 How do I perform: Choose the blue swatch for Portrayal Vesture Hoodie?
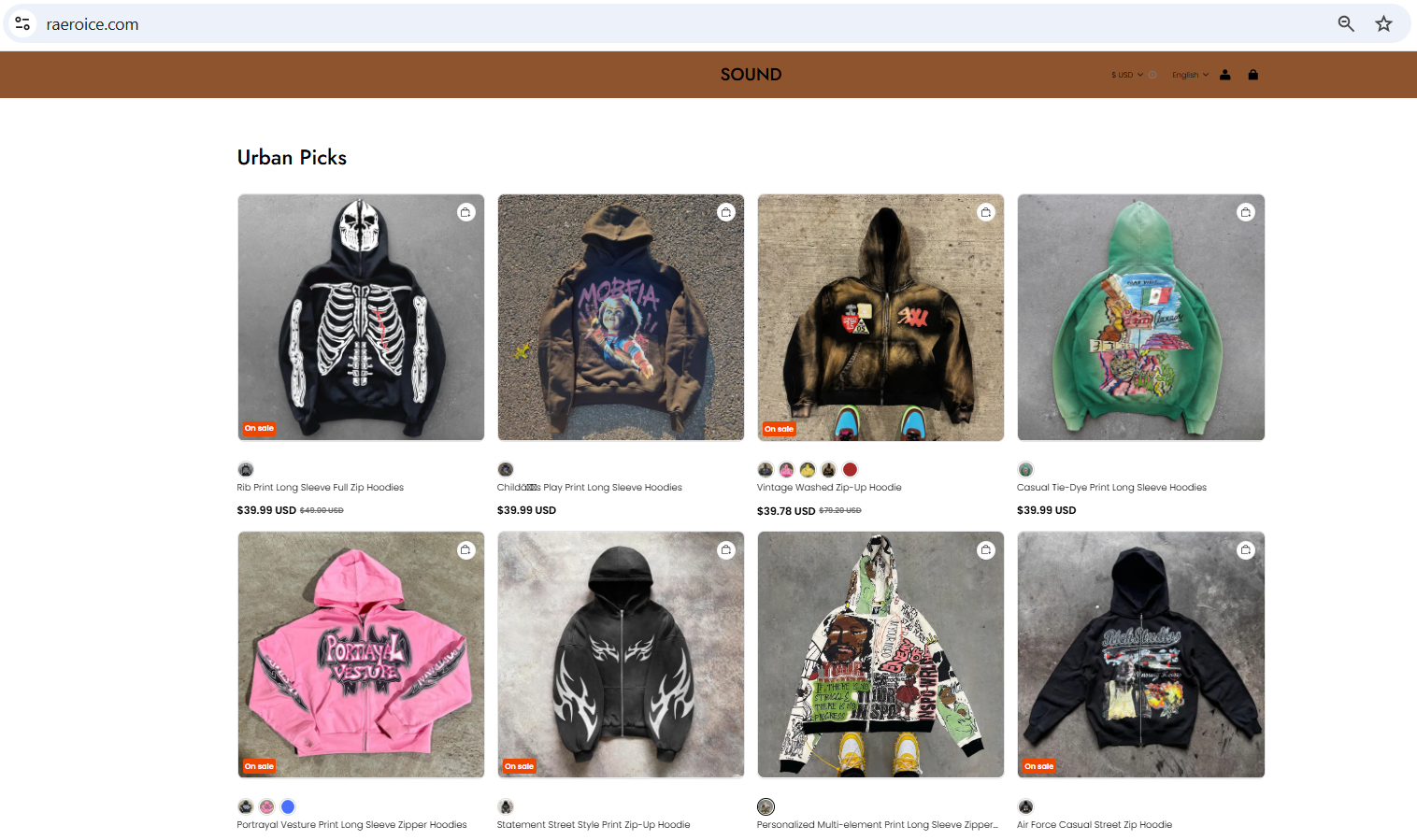point(288,806)
